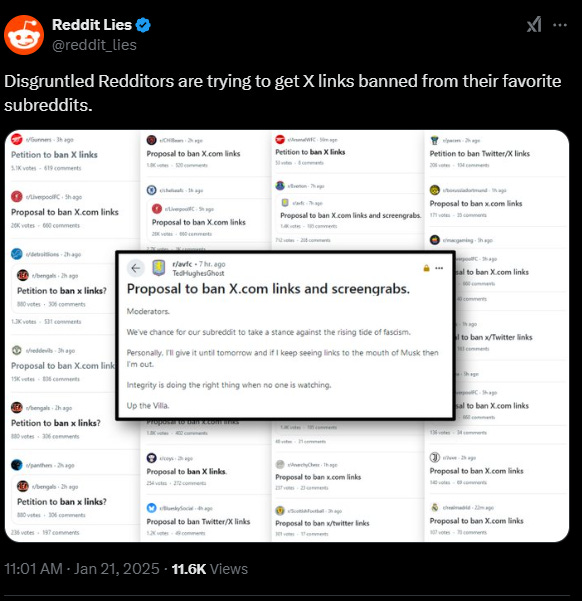Image resolution: width=582 pixels, height=601 pixels.
Task: Open the @reddit_lies handle link
Action: (x=94, y=45)
